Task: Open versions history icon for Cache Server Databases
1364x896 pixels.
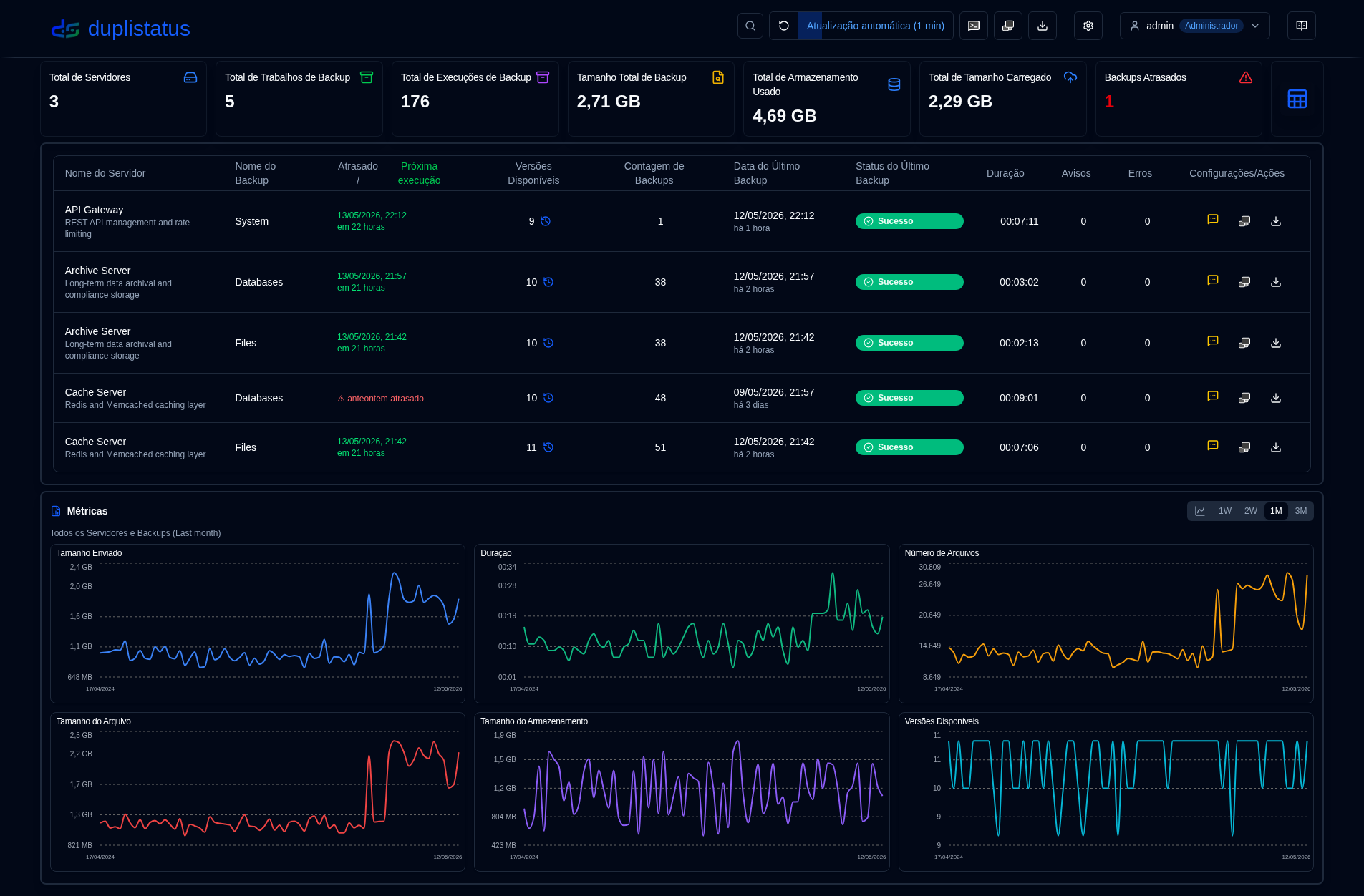Action: 548,398
